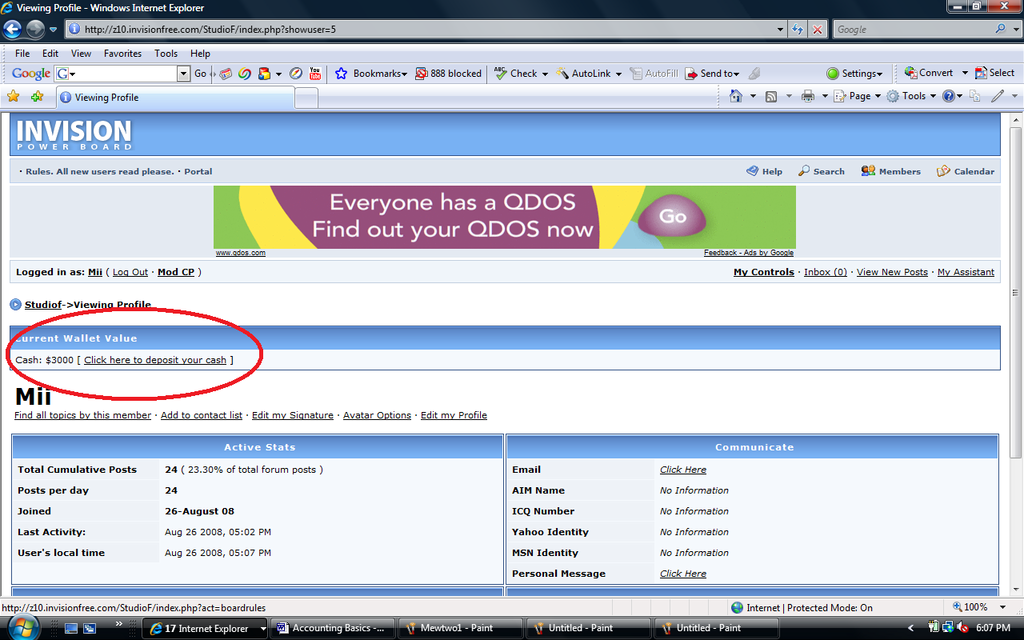Screen dimensions: 1024x640
Task: Click the Home icon in command bar
Action: (x=736, y=96)
